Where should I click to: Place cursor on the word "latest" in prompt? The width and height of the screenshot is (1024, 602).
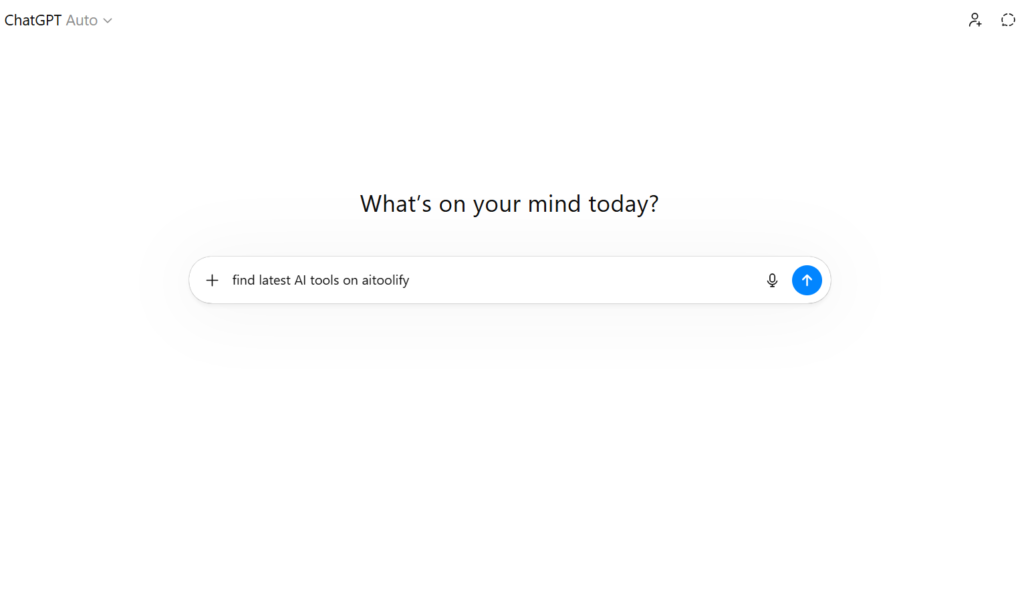[x=275, y=280]
